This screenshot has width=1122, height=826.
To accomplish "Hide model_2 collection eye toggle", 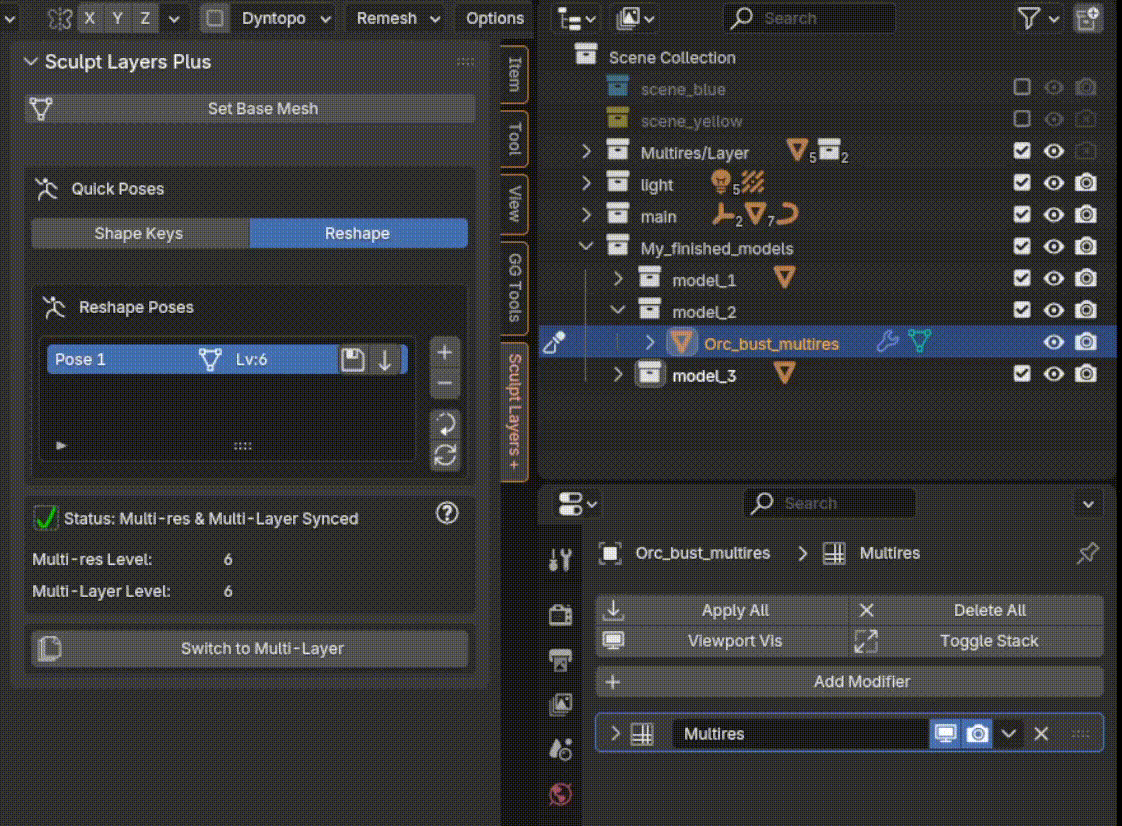I will (1053, 311).
